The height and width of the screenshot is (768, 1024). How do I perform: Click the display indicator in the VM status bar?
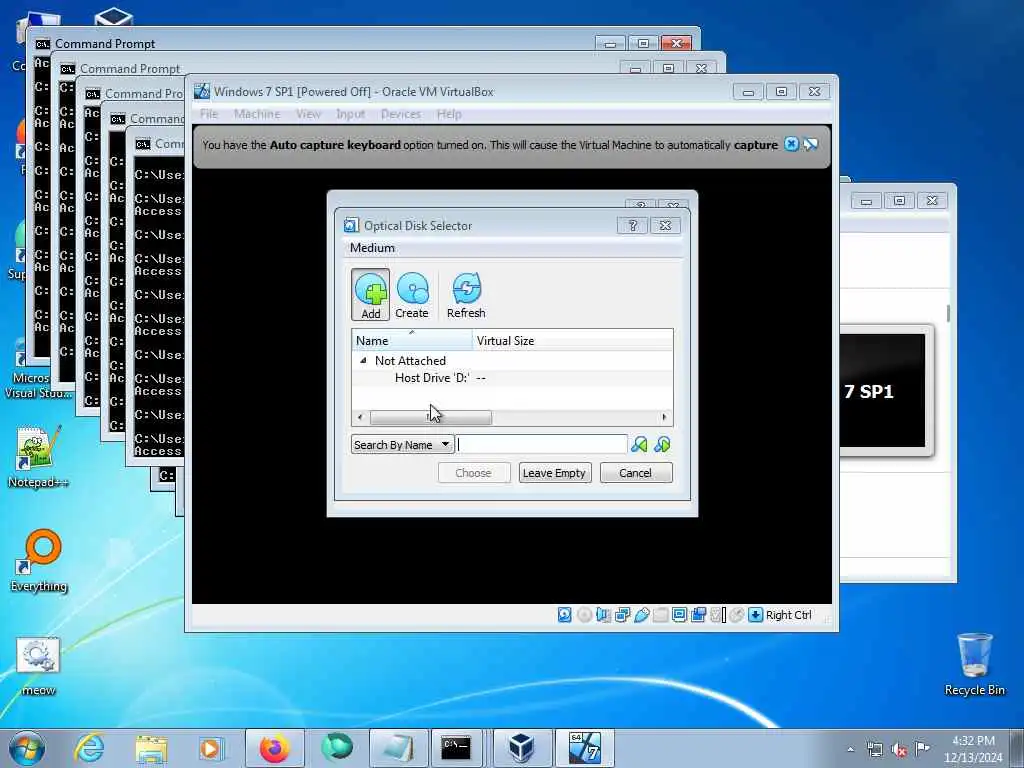tap(679, 615)
